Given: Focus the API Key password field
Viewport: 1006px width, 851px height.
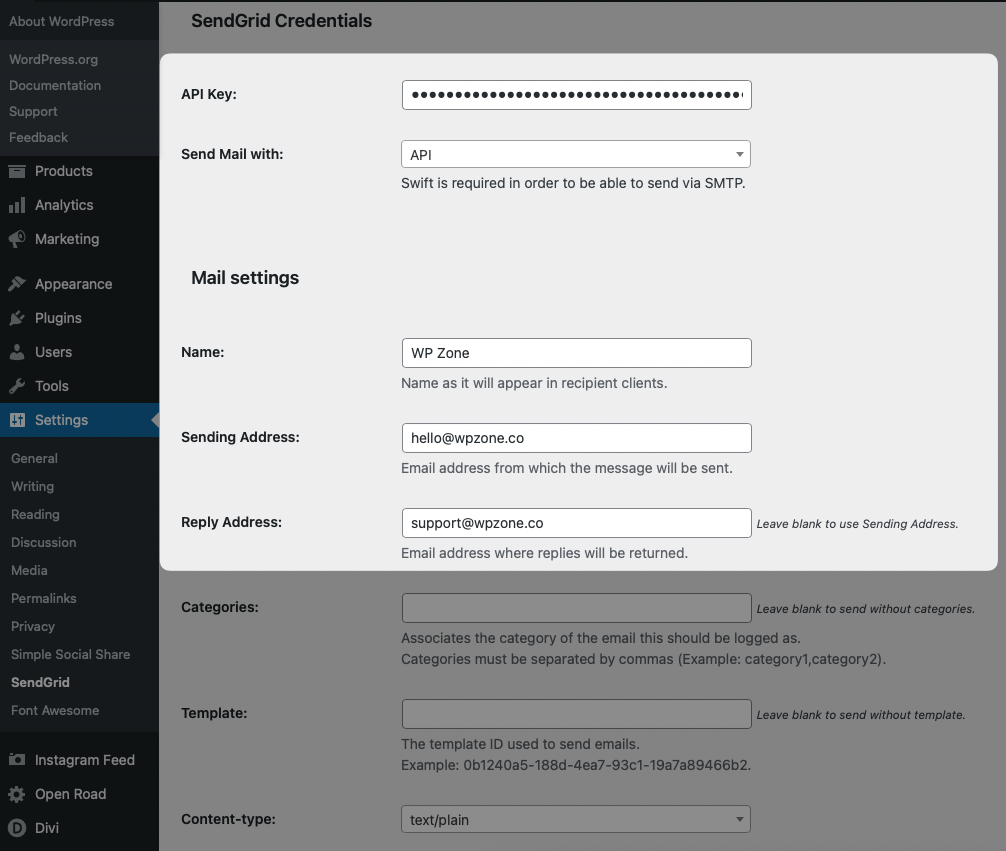Looking at the screenshot, I should click(x=576, y=95).
